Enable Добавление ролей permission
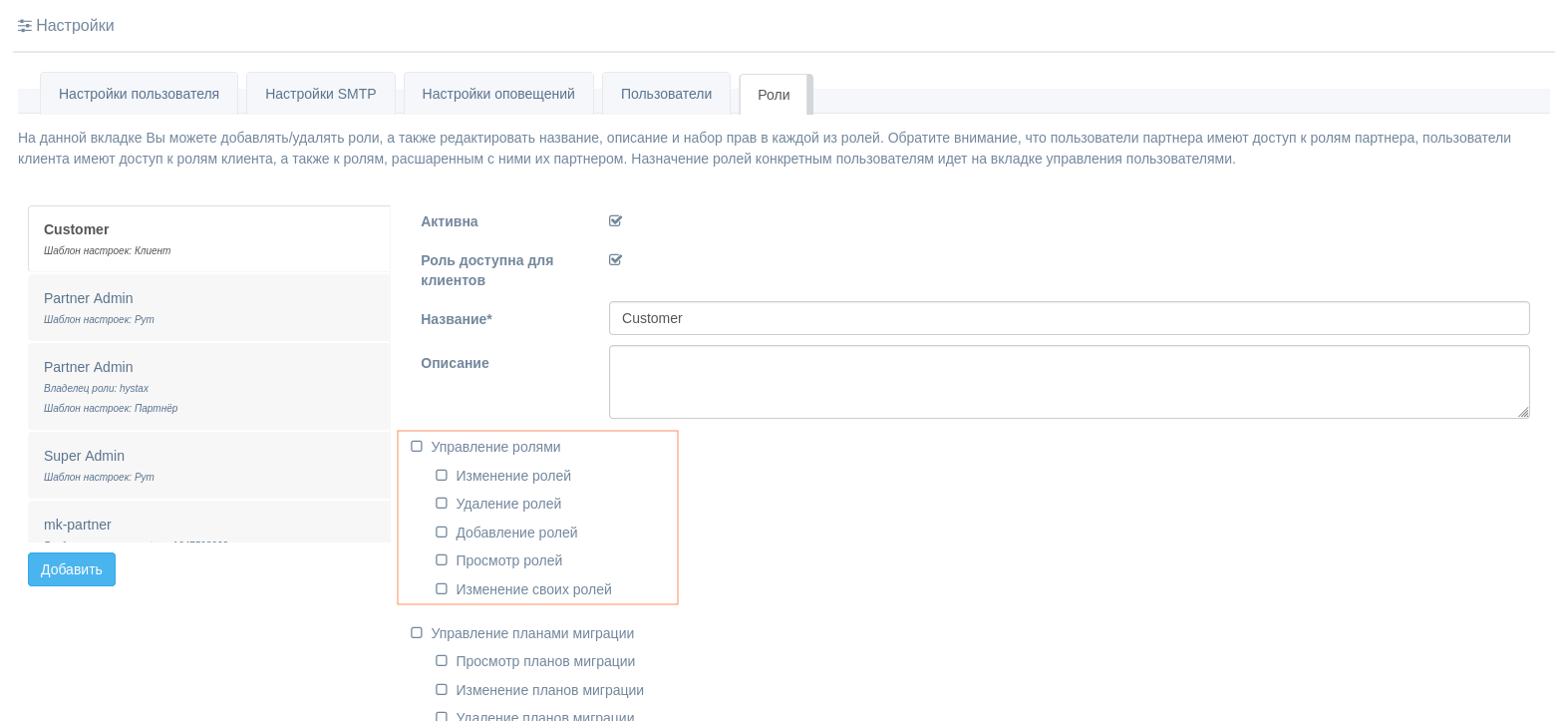 point(442,533)
